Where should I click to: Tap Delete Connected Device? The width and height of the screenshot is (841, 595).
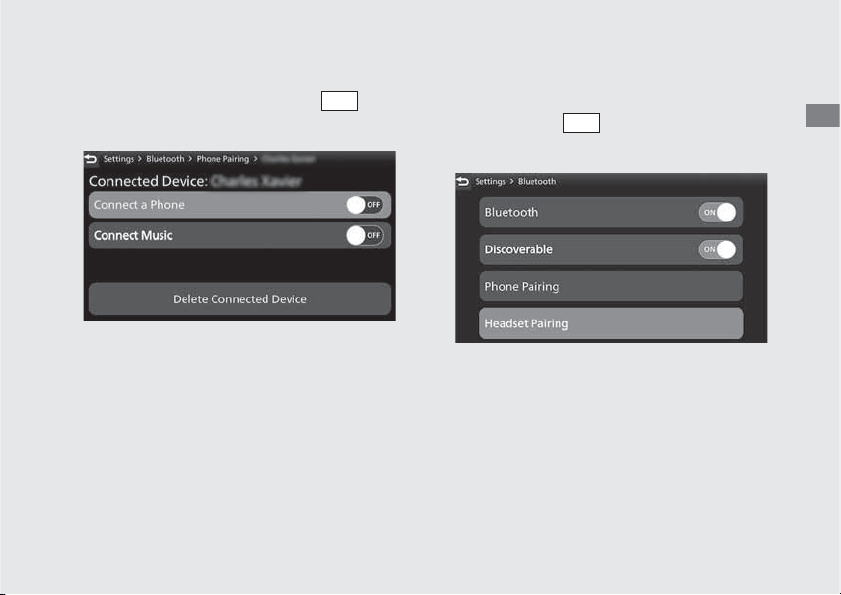point(240,299)
